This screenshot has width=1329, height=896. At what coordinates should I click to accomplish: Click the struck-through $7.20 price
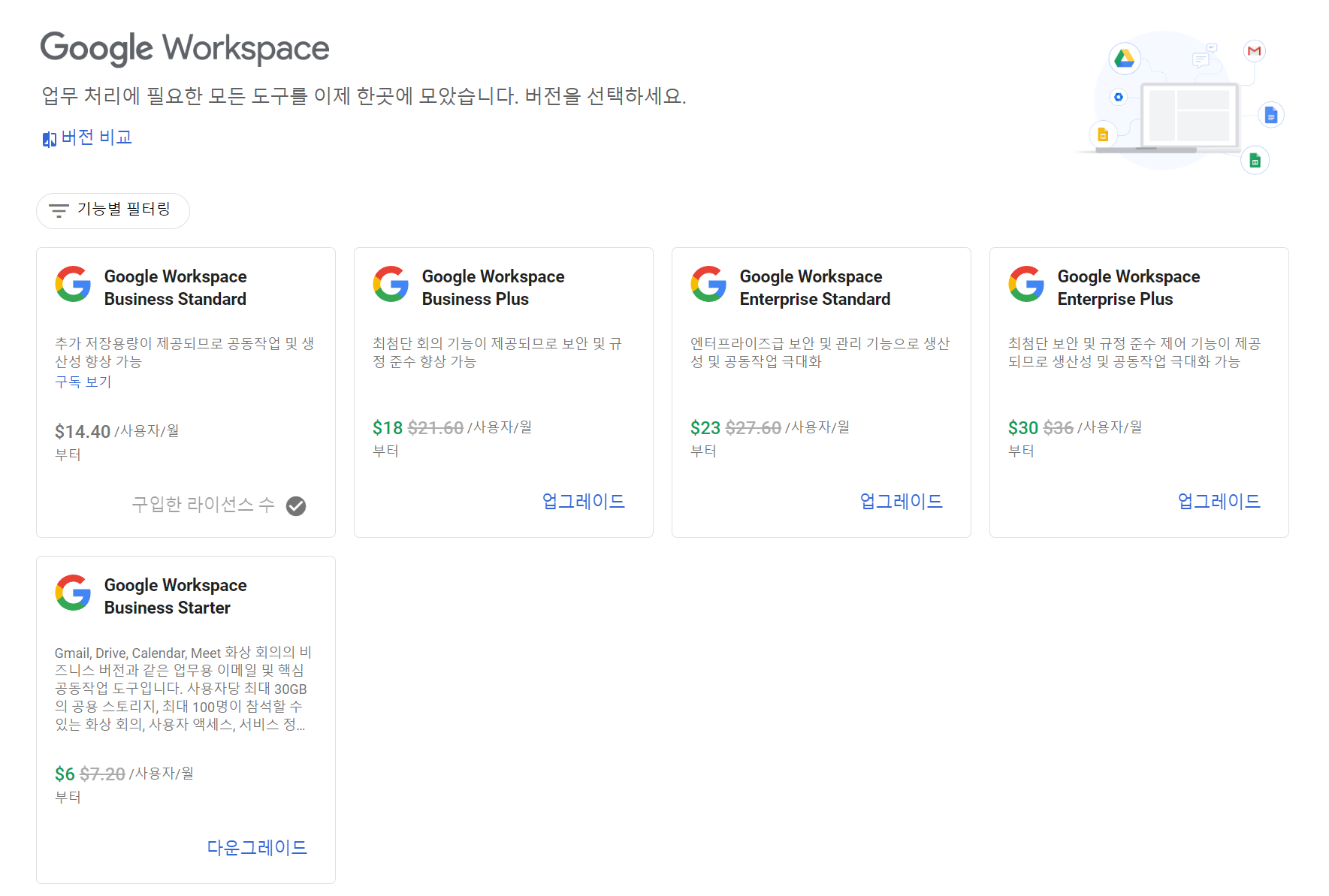point(102,774)
